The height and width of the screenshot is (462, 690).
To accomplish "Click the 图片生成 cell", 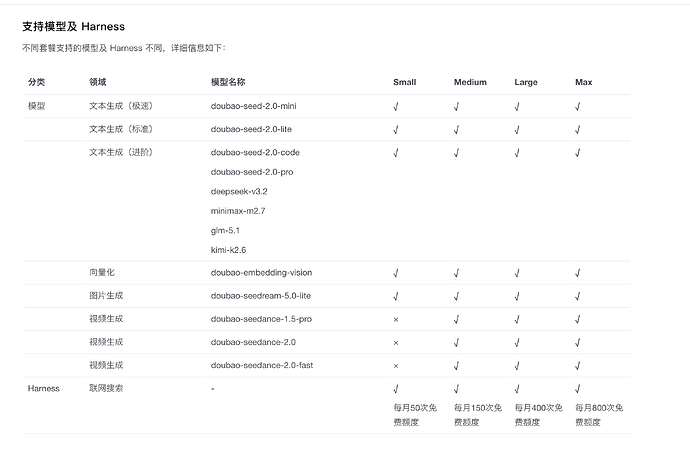I will (106, 296).
